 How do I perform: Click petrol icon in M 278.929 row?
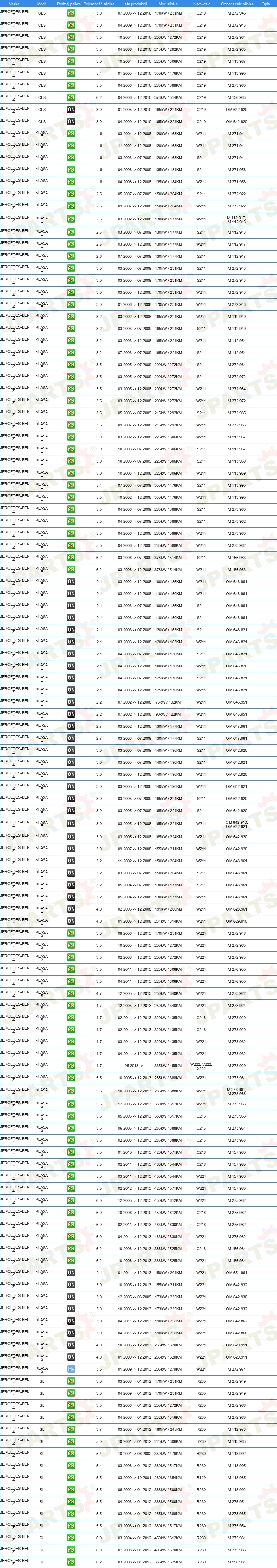(x=71, y=1066)
